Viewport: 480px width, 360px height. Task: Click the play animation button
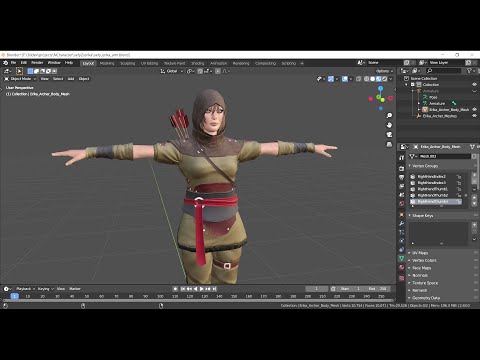202,289
